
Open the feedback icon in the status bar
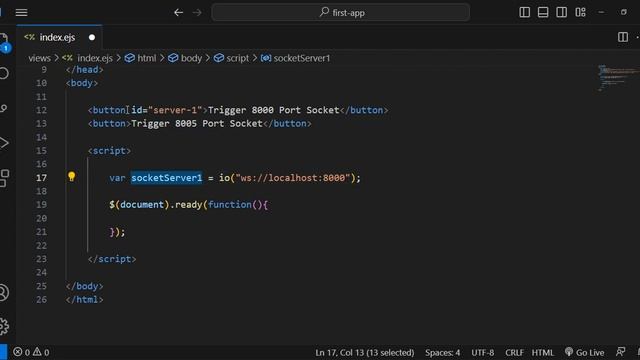pyautogui.click(x=620, y=352)
